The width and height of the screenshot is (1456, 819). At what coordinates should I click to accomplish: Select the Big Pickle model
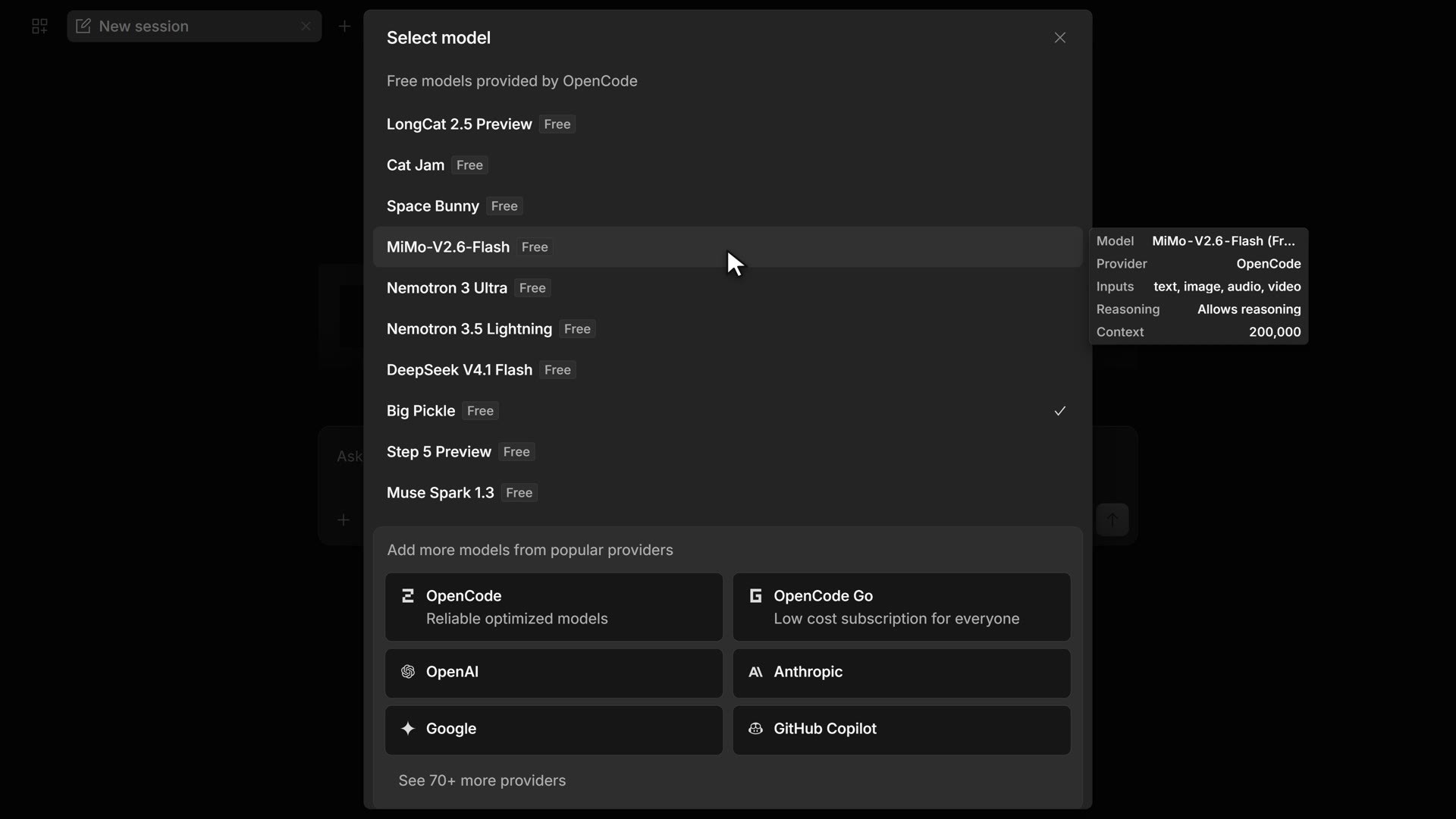point(727,411)
